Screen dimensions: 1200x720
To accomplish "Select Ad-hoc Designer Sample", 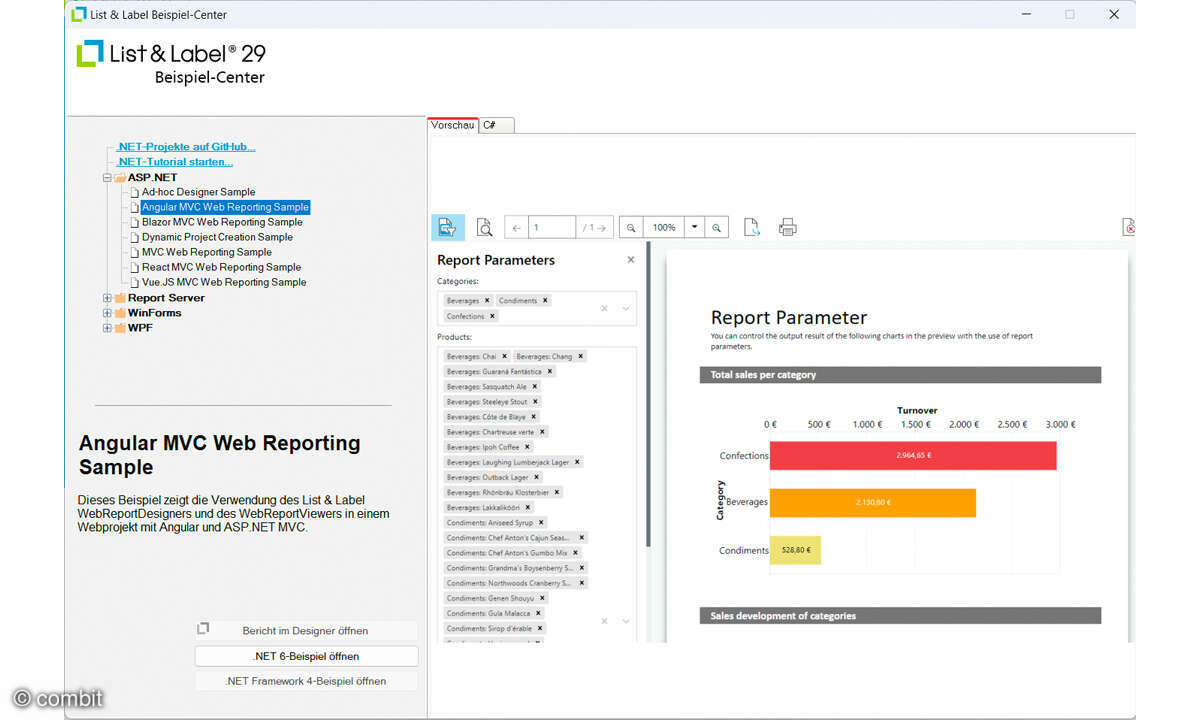I will point(198,192).
